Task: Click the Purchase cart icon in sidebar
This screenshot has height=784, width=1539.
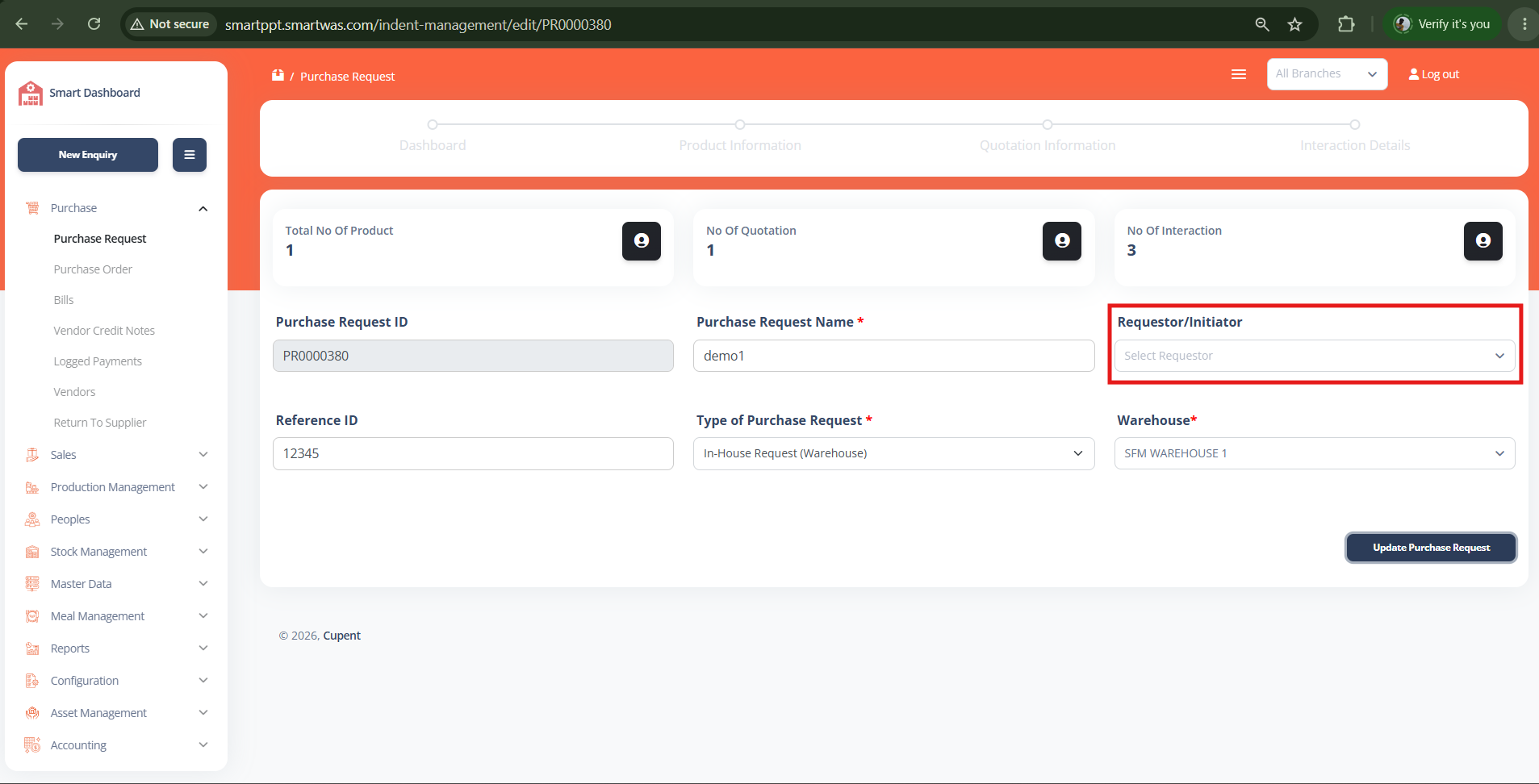Action: pyautogui.click(x=32, y=208)
